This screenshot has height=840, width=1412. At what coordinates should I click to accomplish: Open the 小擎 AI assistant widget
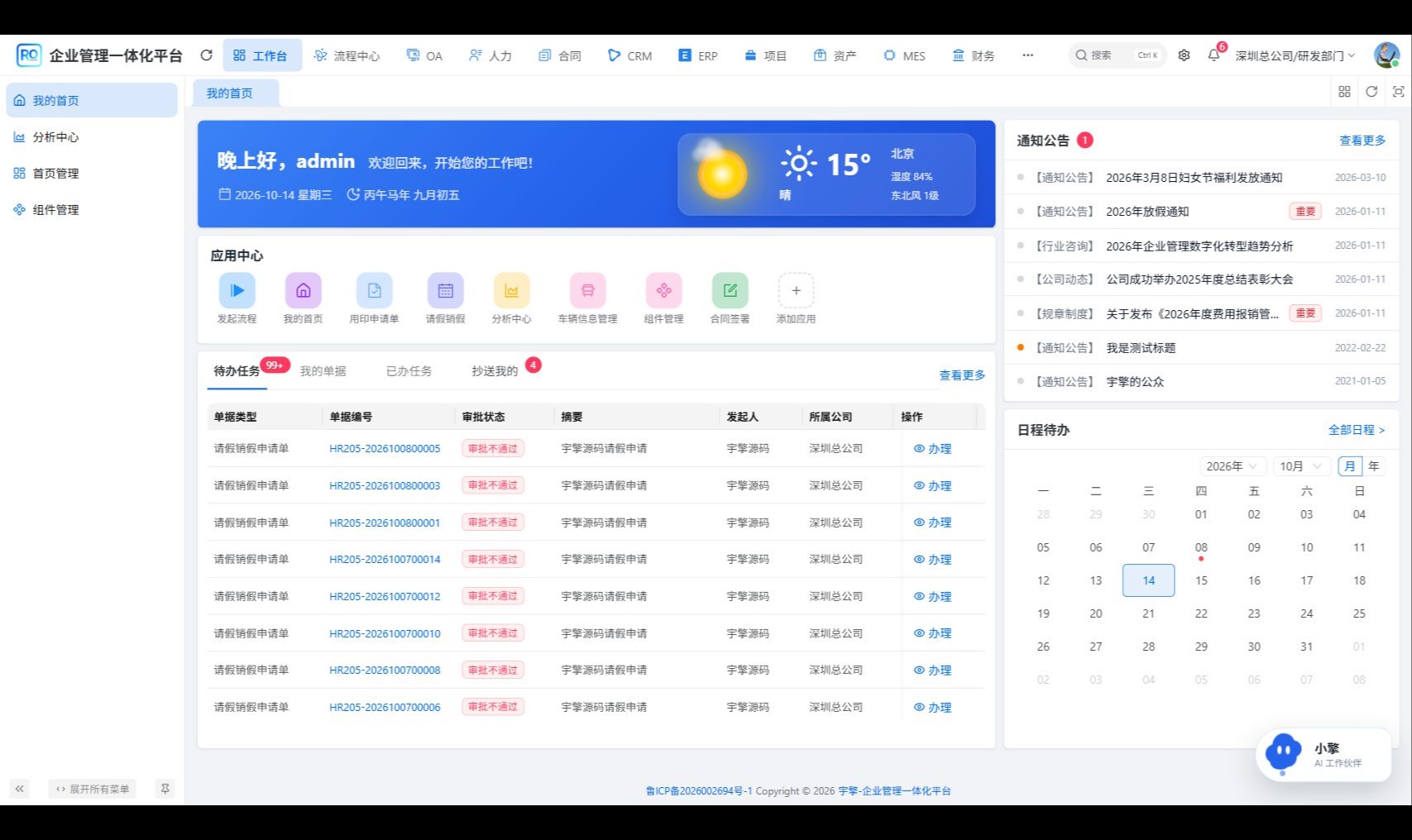[1323, 754]
